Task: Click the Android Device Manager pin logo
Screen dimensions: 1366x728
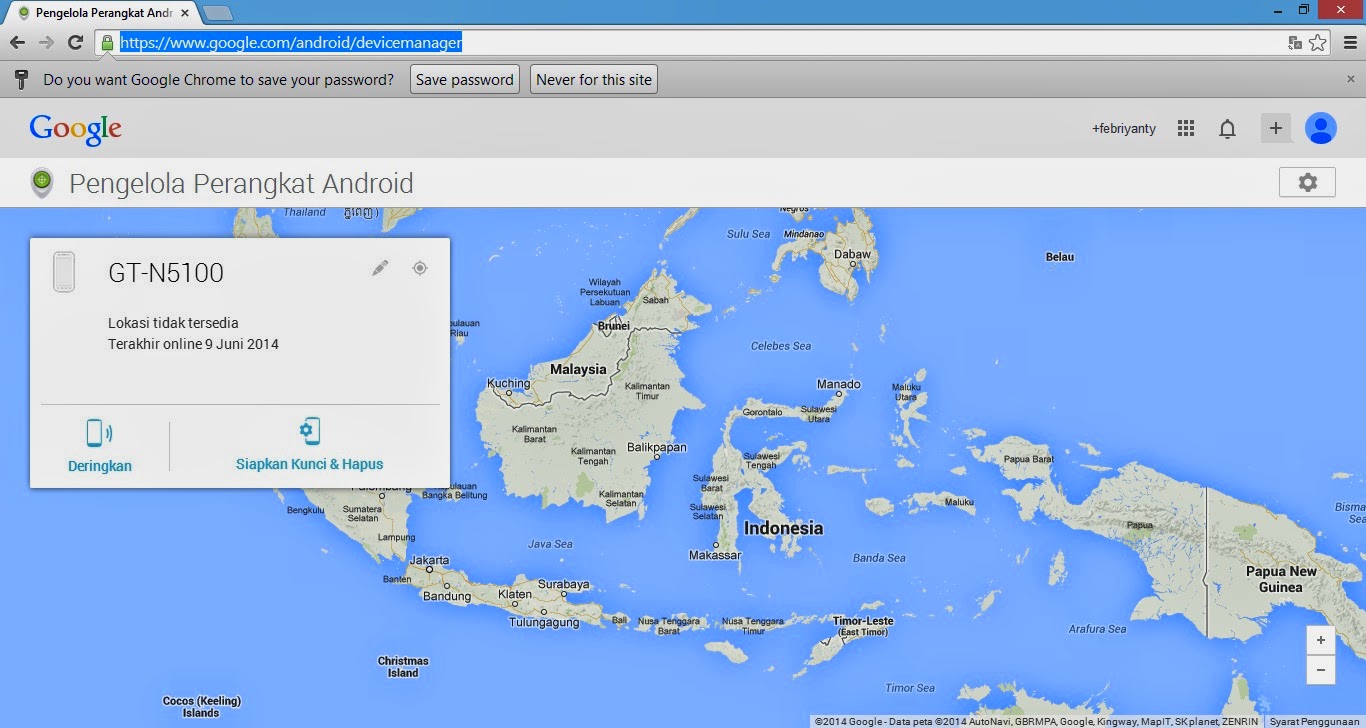Action: point(41,182)
